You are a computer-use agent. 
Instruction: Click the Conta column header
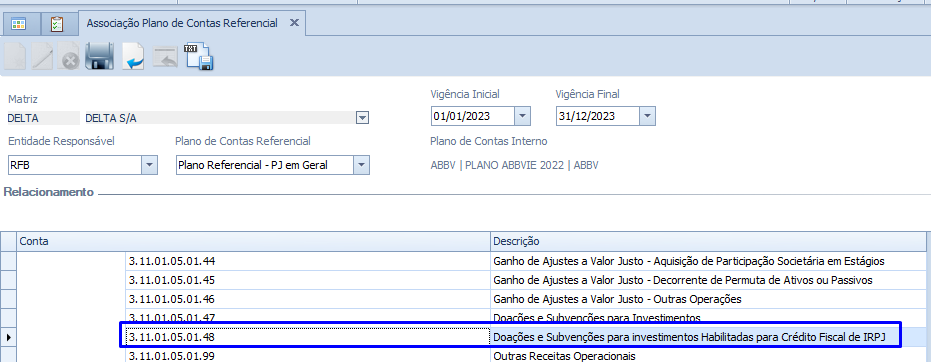[x=254, y=242]
